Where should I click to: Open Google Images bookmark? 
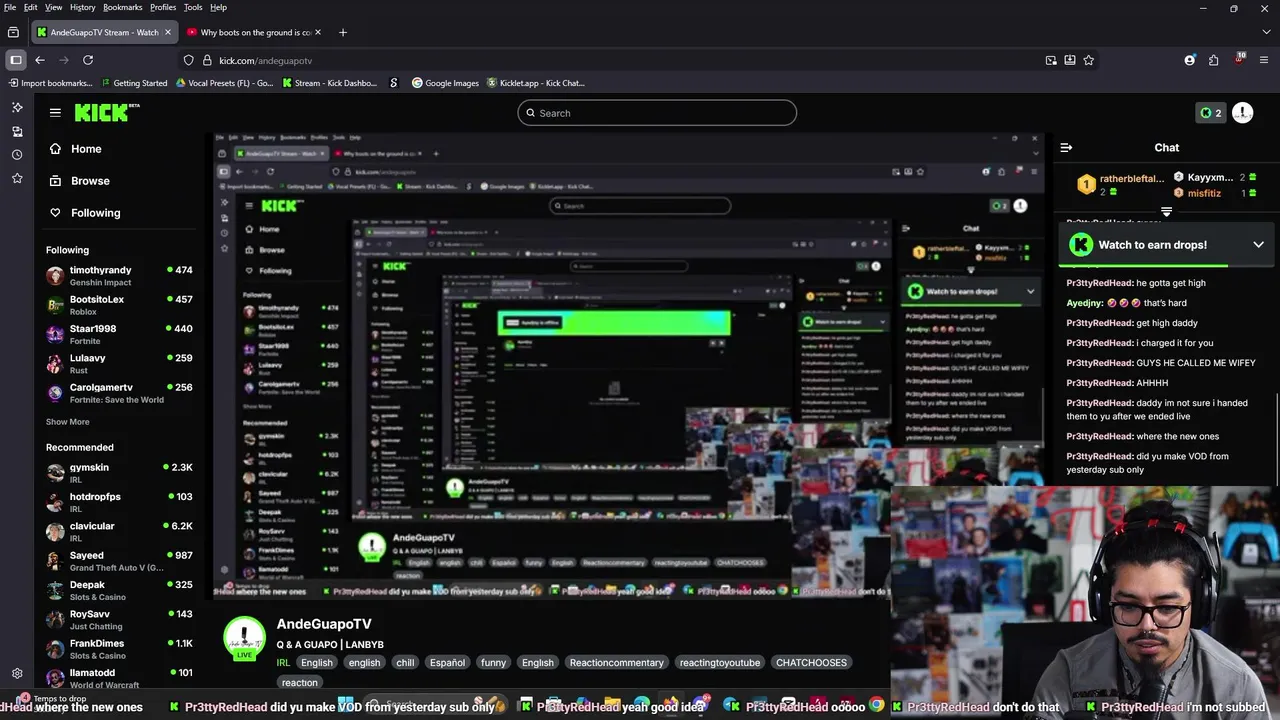446,83
